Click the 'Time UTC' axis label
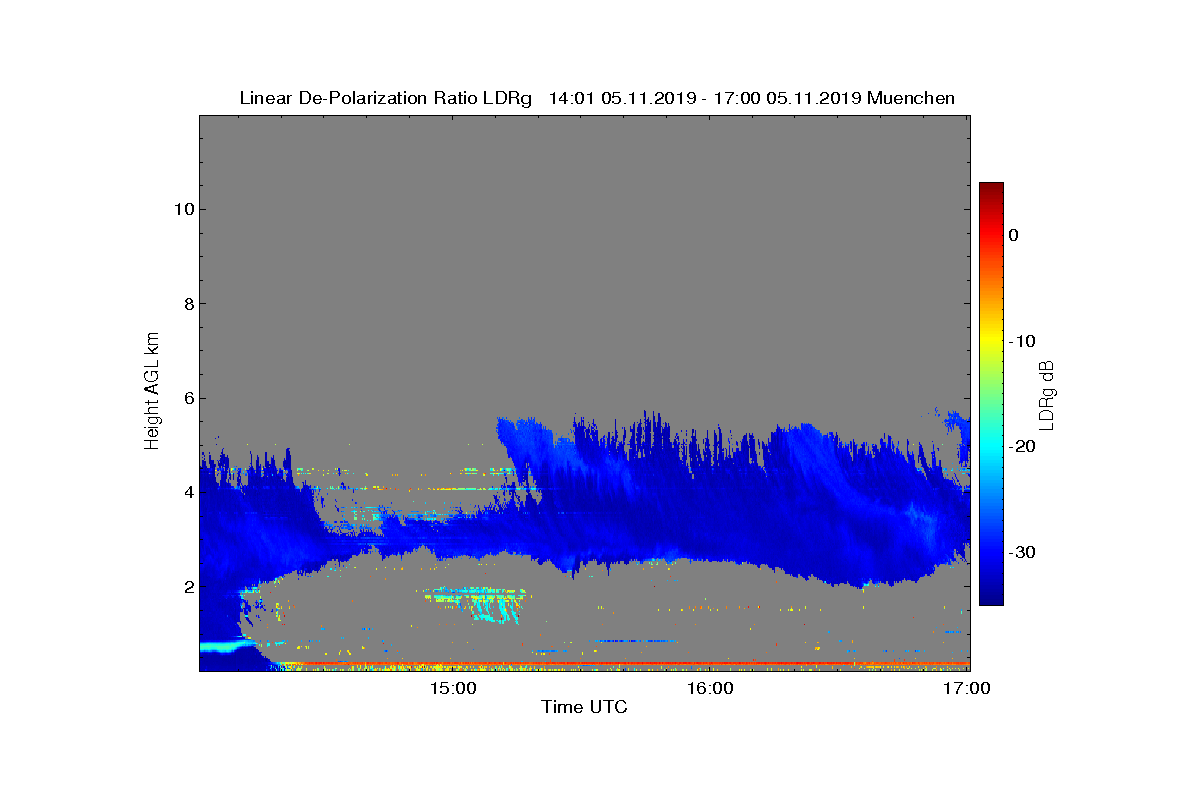1200x800 pixels. pyautogui.click(x=584, y=708)
